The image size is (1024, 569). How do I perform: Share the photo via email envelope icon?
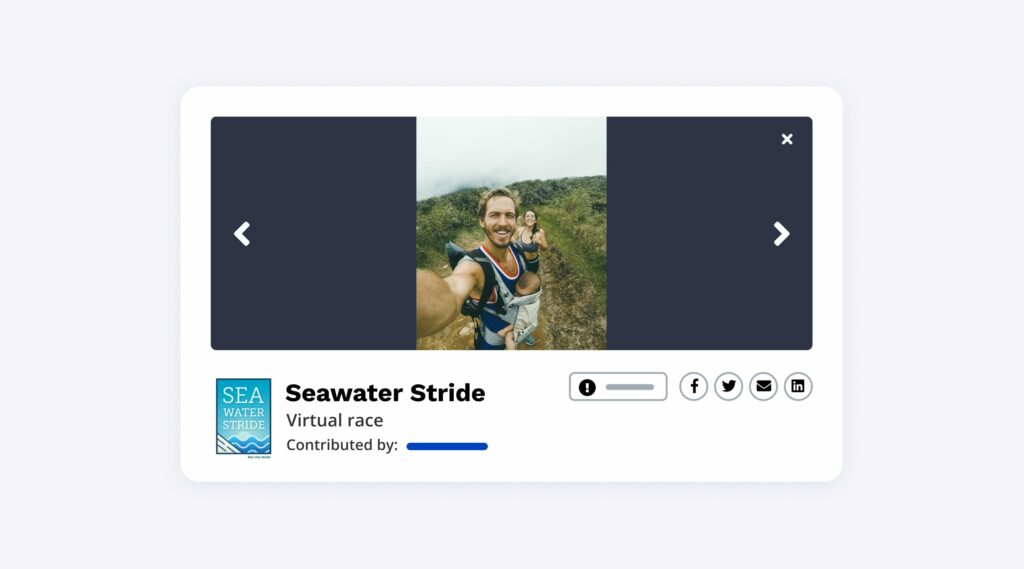[763, 387]
